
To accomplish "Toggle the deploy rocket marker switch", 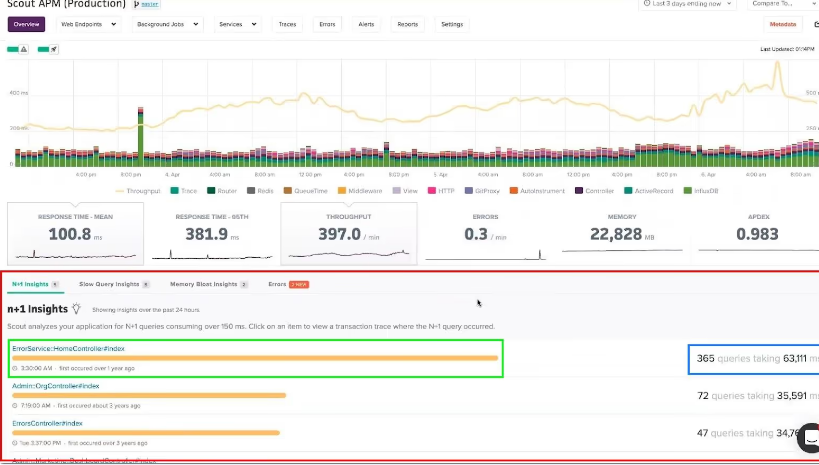I will (48, 49).
